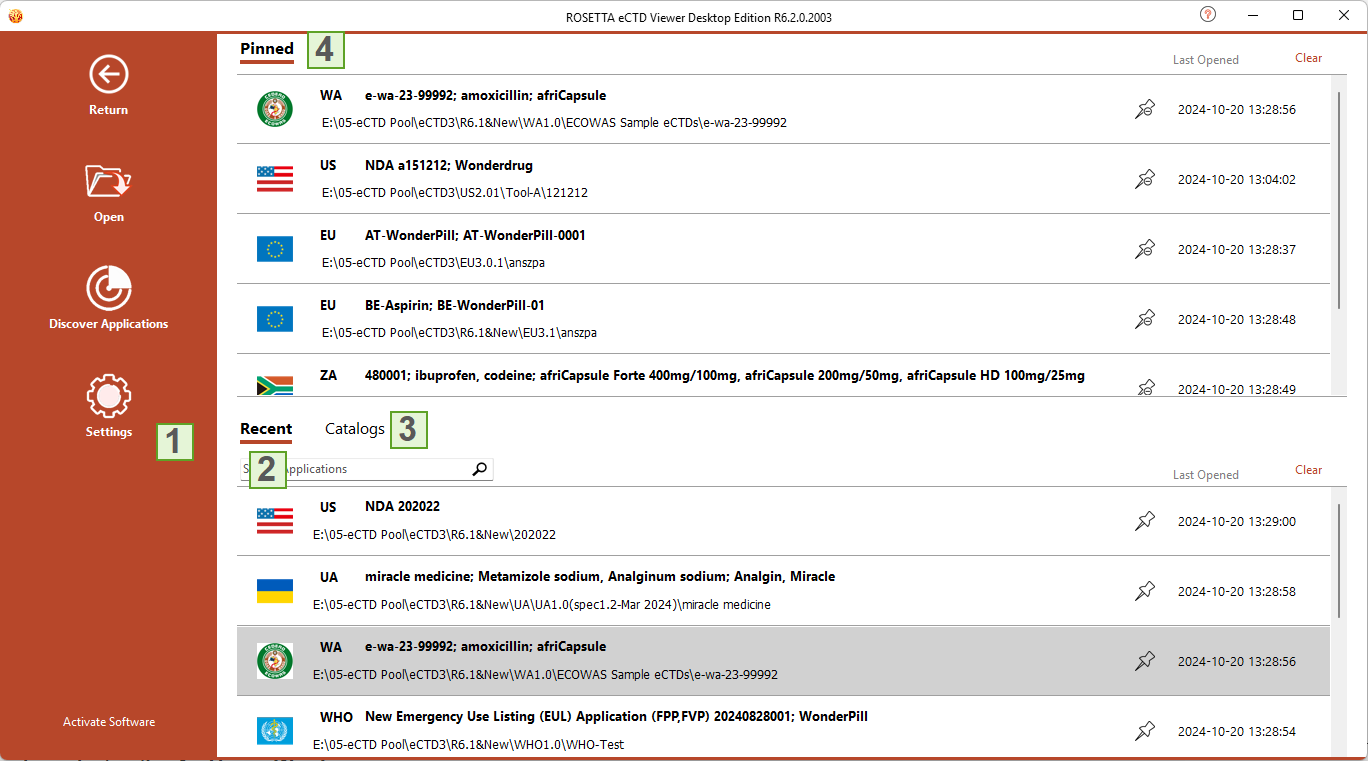1368x761 pixels.
Task: Pin the highlighted recent WA amoxicillin entry
Action: point(1145,661)
